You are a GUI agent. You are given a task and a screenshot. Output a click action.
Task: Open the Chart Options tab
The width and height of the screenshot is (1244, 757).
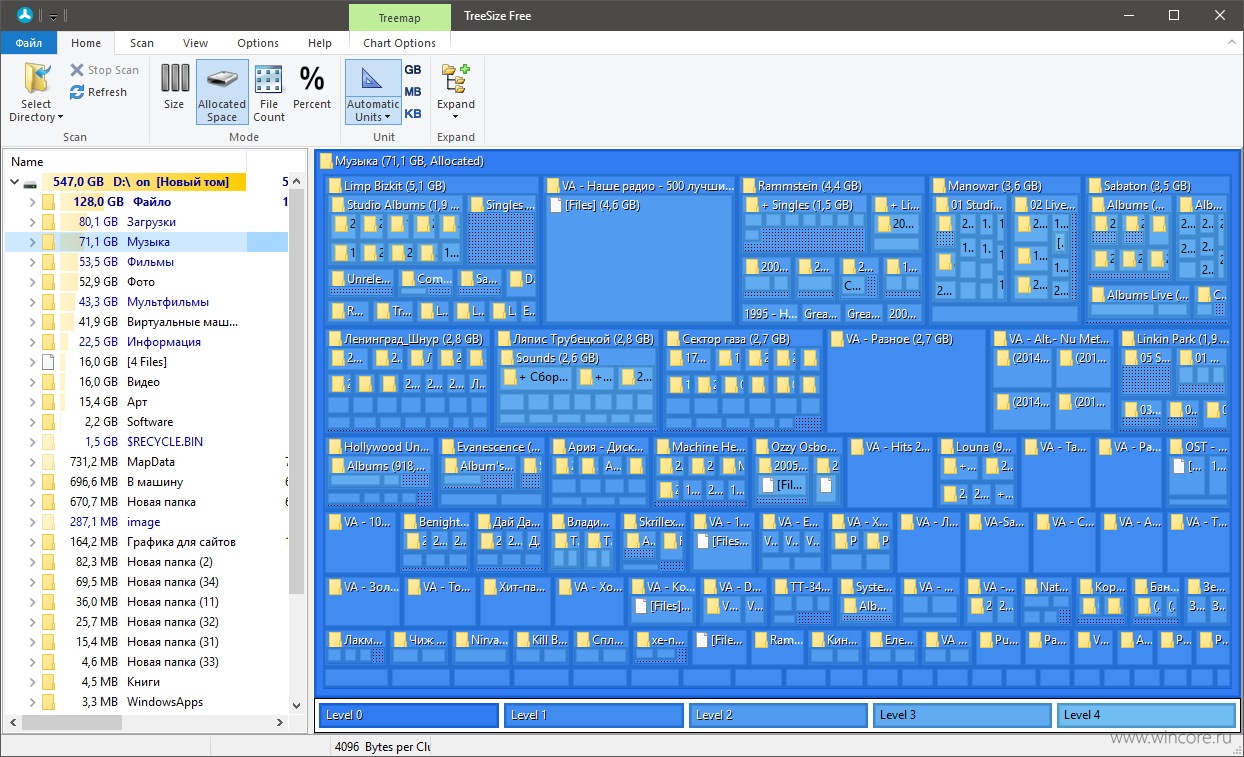click(x=400, y=43)
